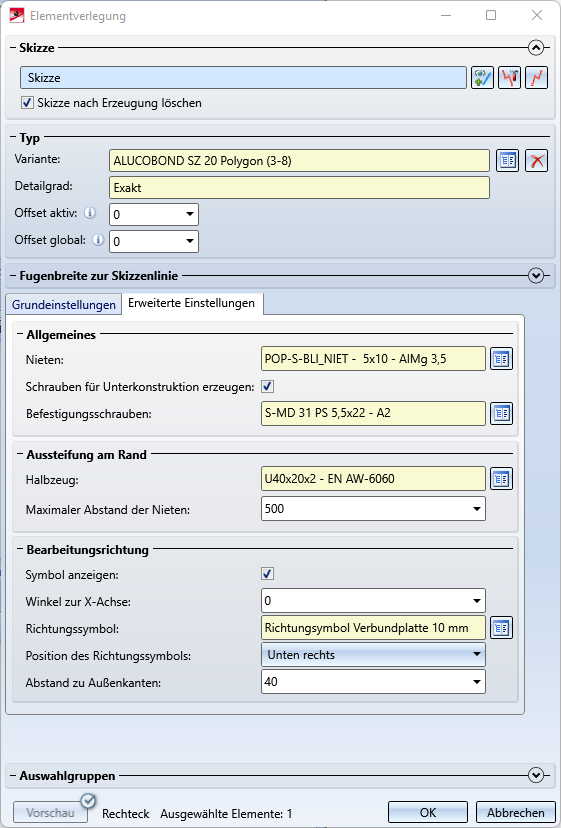Click the Vorschau preview button
The height and width of the screenshot is (828, 561).
[50, 813]
